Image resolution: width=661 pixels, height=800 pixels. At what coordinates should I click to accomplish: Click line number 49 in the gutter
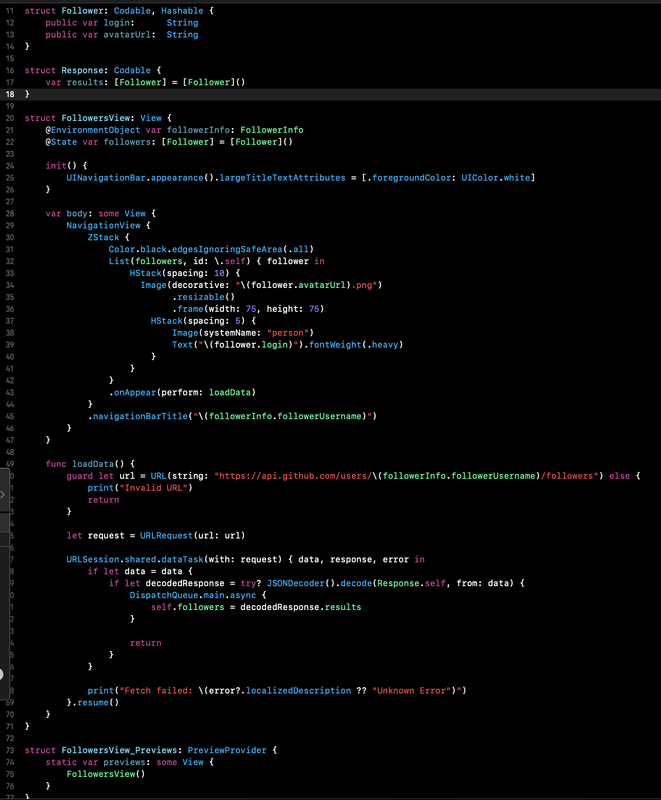point(10,464)
